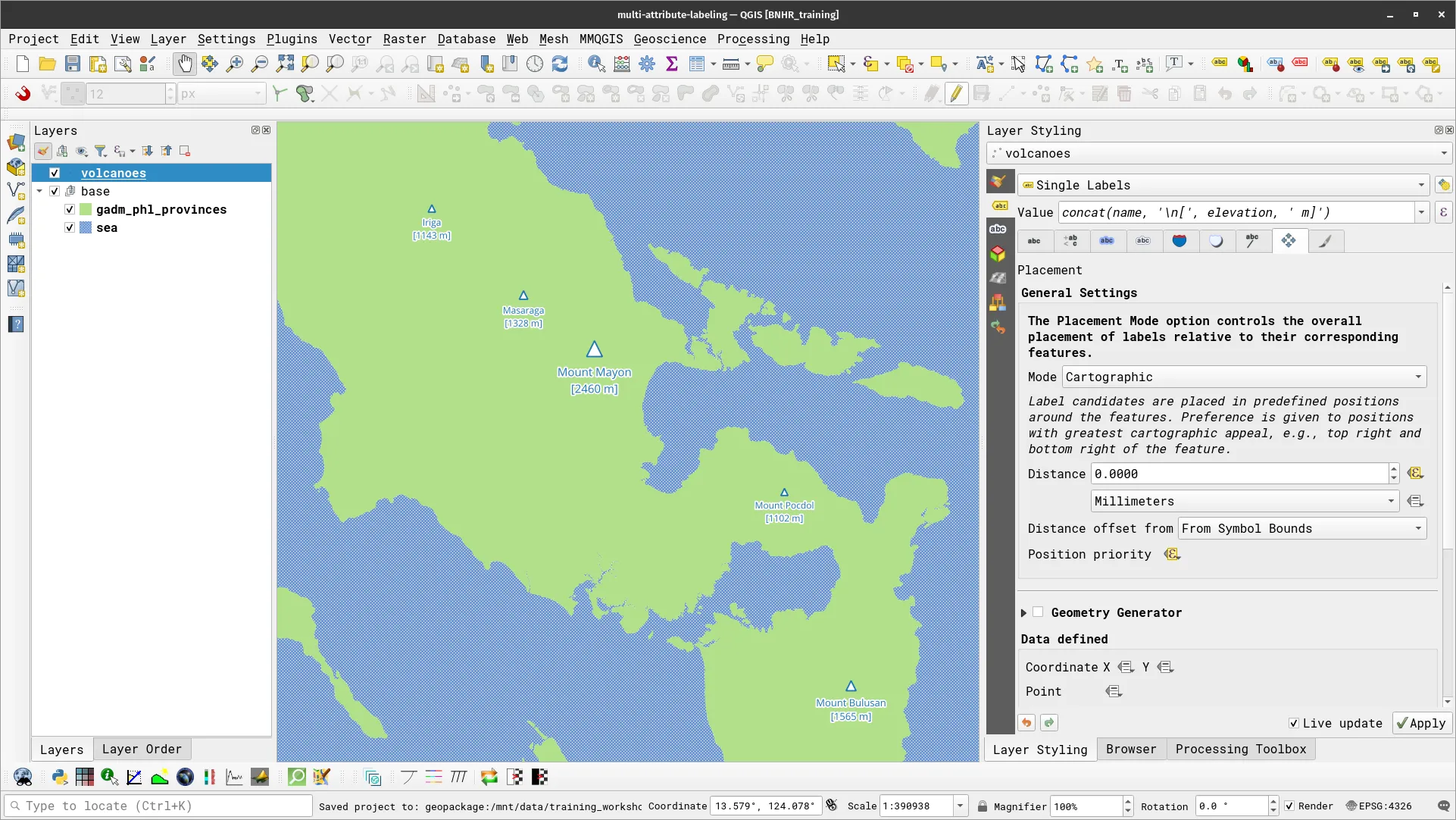The height and width of the screenshot is (820, 1456).
Task: Toggle volcanoes layer visibility checkbox
Action: (55, 173)
